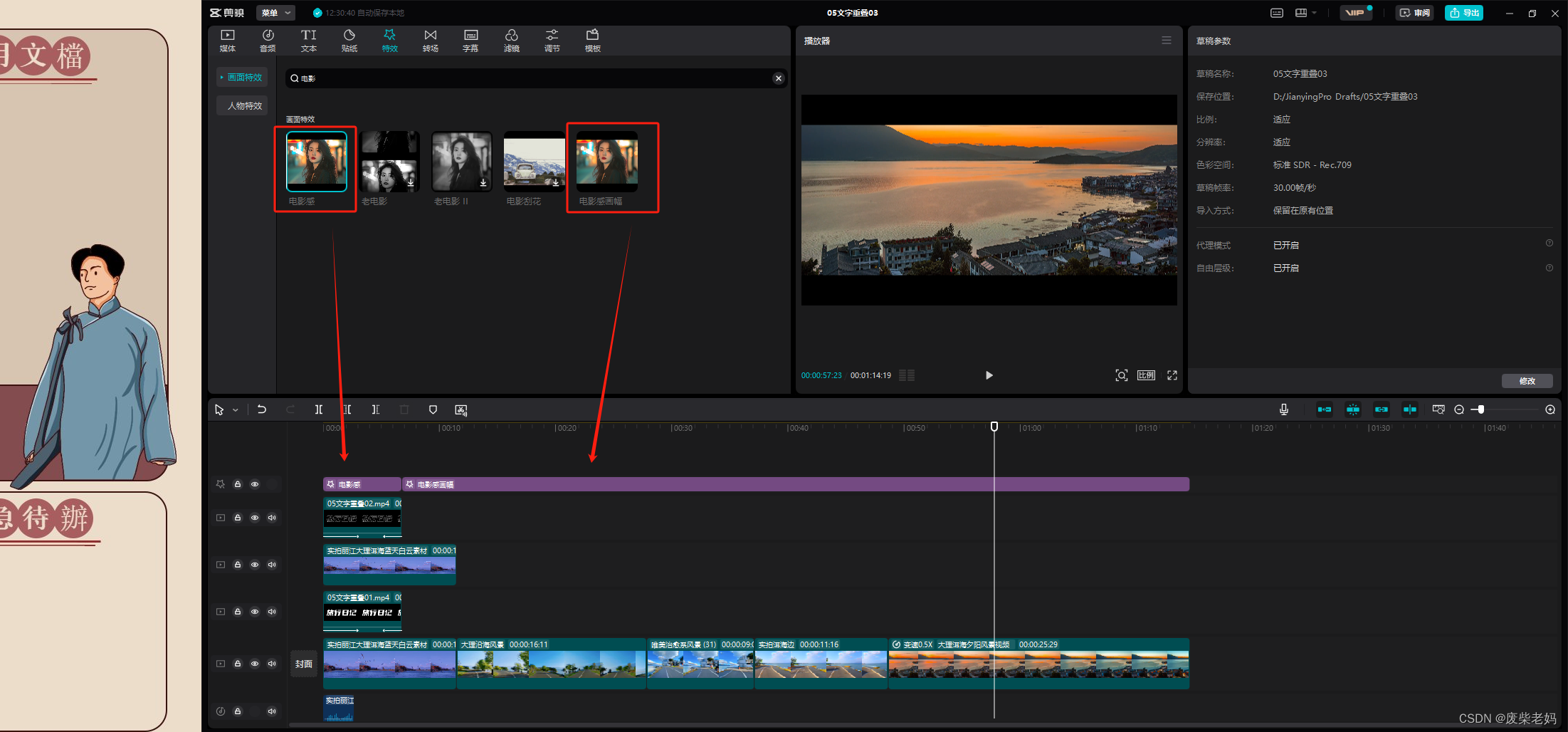Switch to the 文本 text tab
Image resolution: width=1568 pixels, height=732 pixels.
(308, 41)
